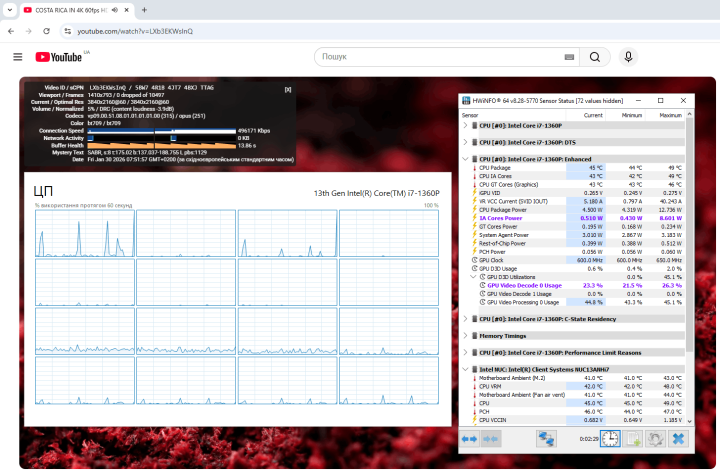The height and width of the screenshot is (473, 720).
Task: Focus the Пошук search field
Action: tap(441, 57)
